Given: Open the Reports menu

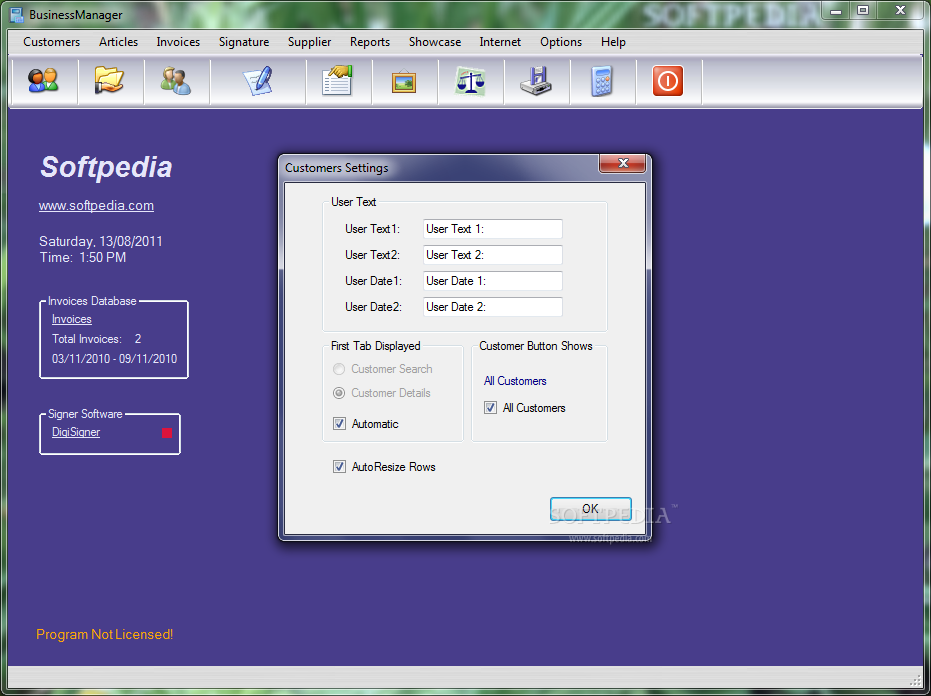Looking at the screenshot, I should coord(370,42).
